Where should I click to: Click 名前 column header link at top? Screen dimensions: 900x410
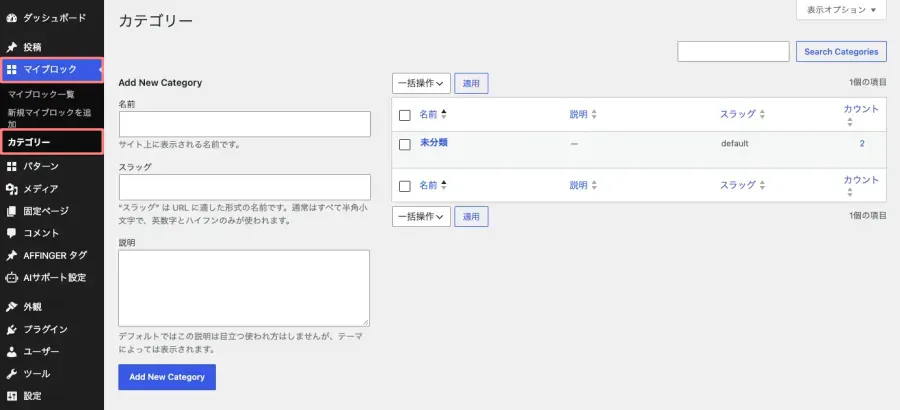coord(428,114)
